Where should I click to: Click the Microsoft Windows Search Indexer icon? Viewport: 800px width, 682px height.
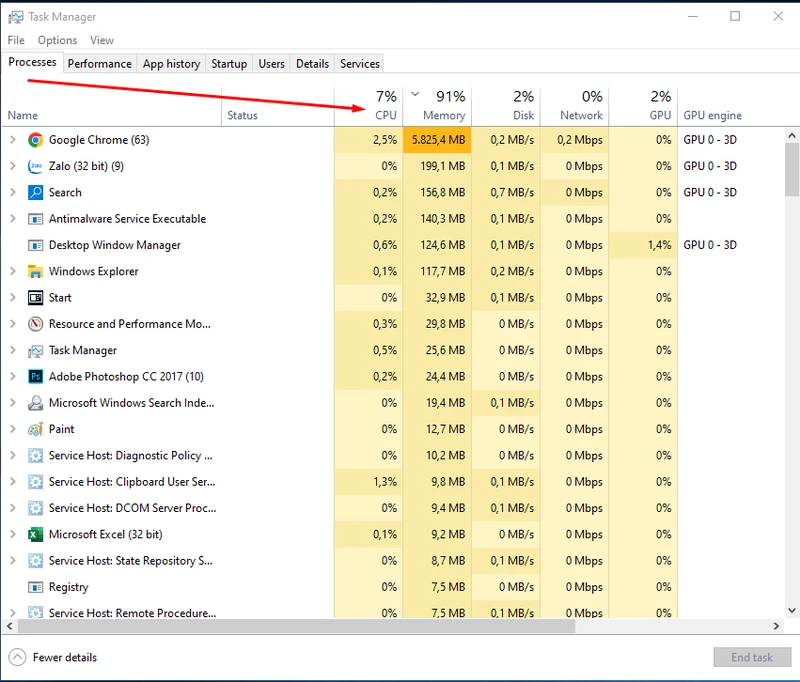(35, 403)
